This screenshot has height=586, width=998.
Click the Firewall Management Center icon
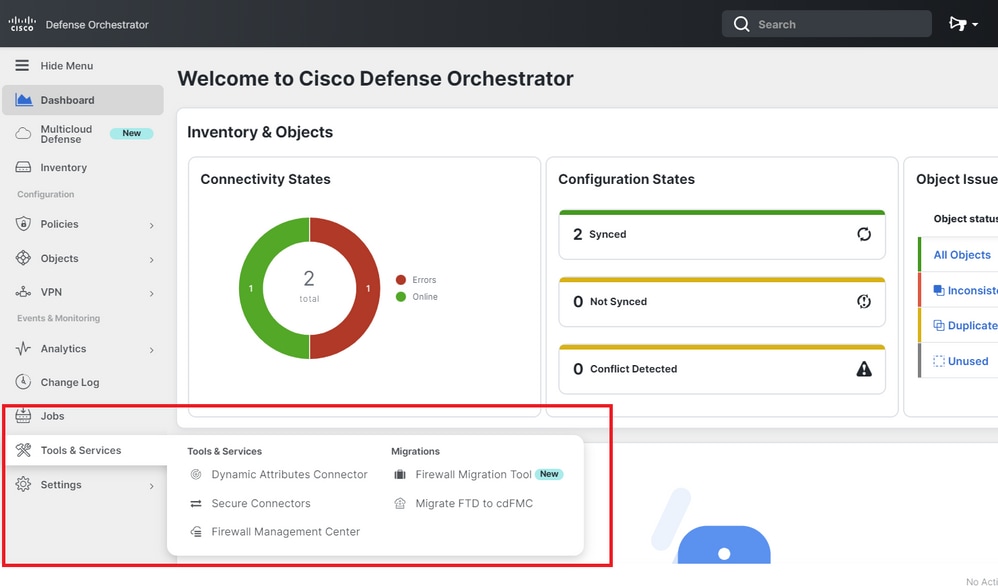[x=196, y=532]
